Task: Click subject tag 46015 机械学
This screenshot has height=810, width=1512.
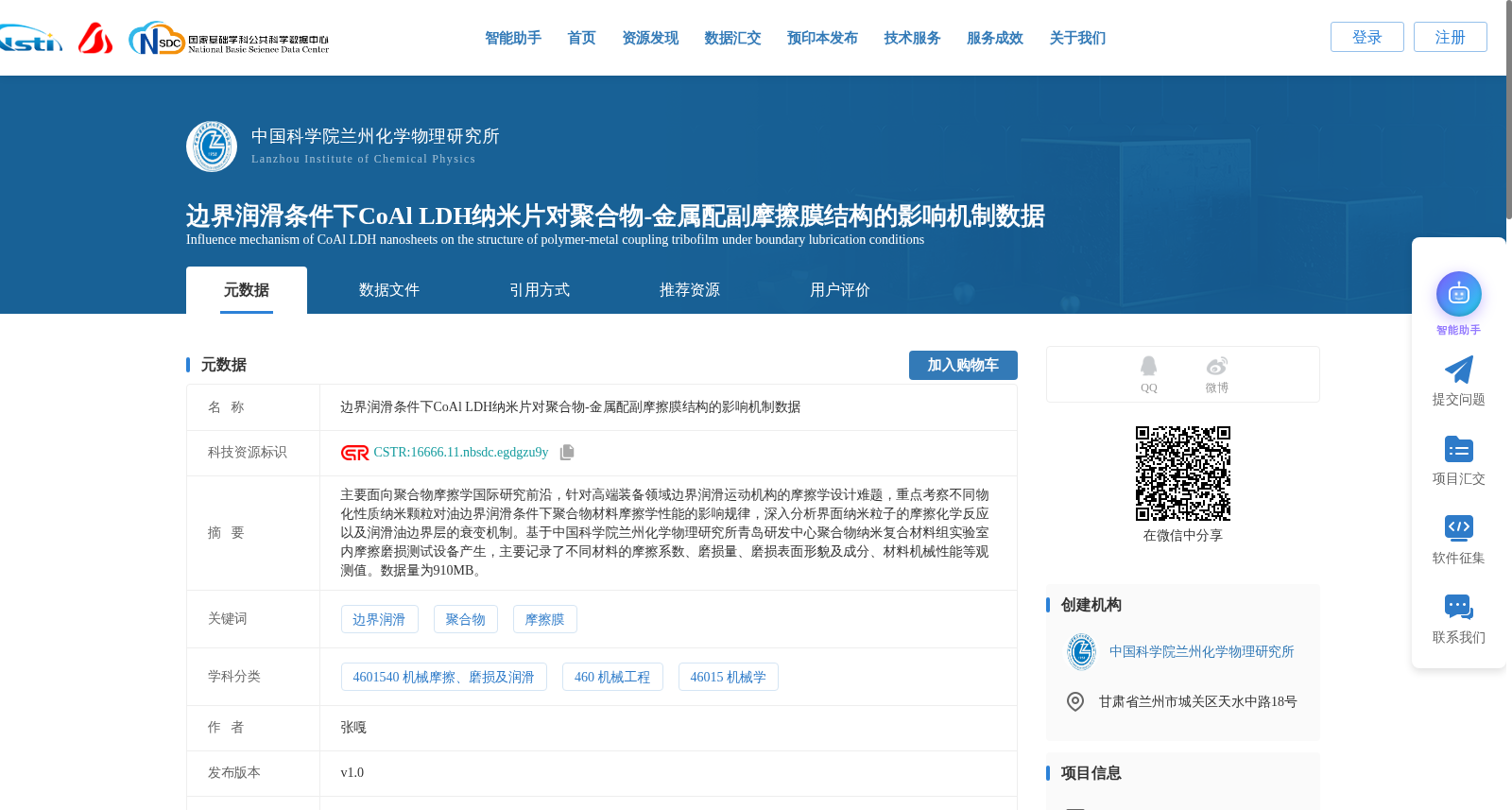Action: coord(729,677)
